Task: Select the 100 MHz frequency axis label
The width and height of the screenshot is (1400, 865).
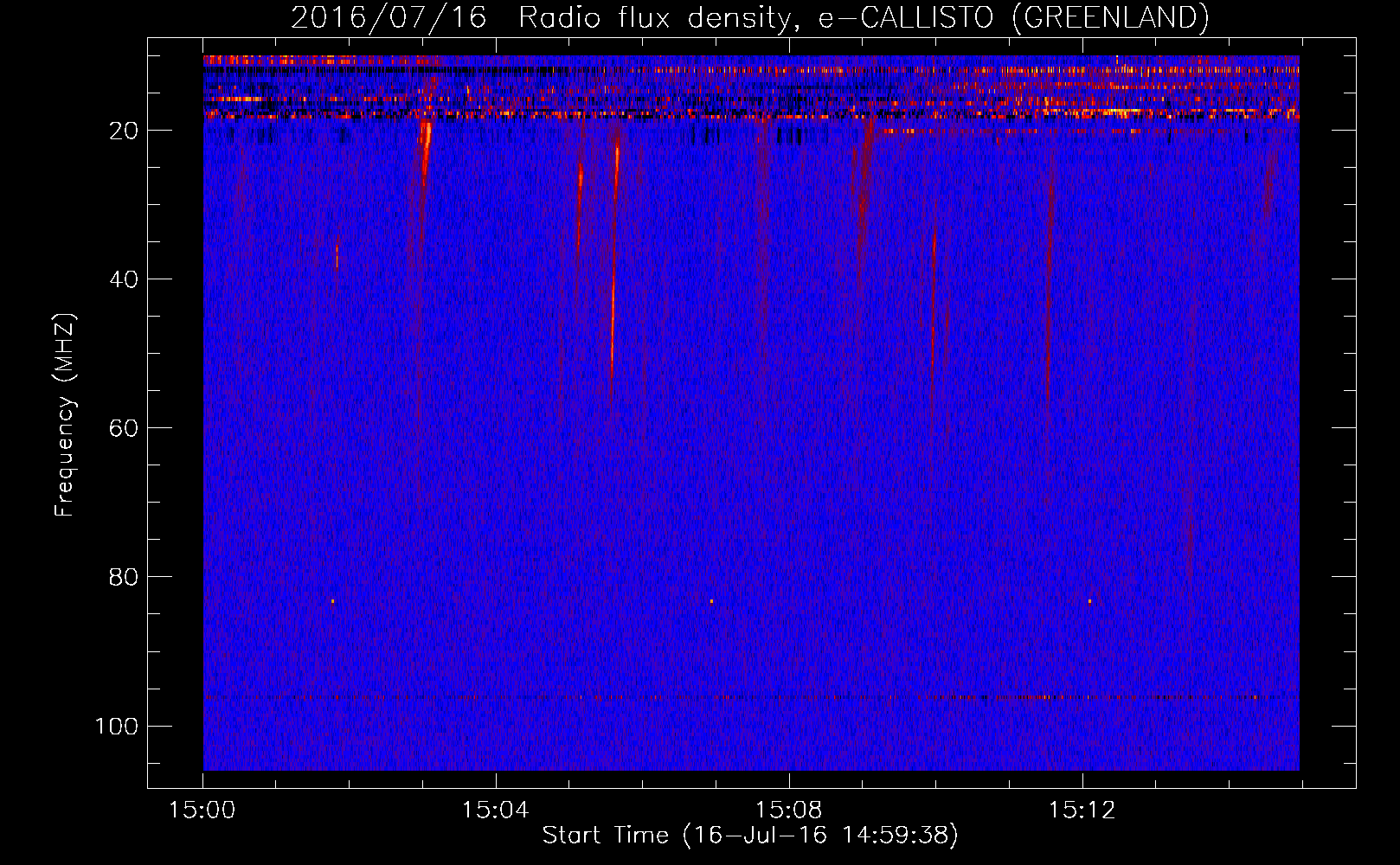Action: 117,726
